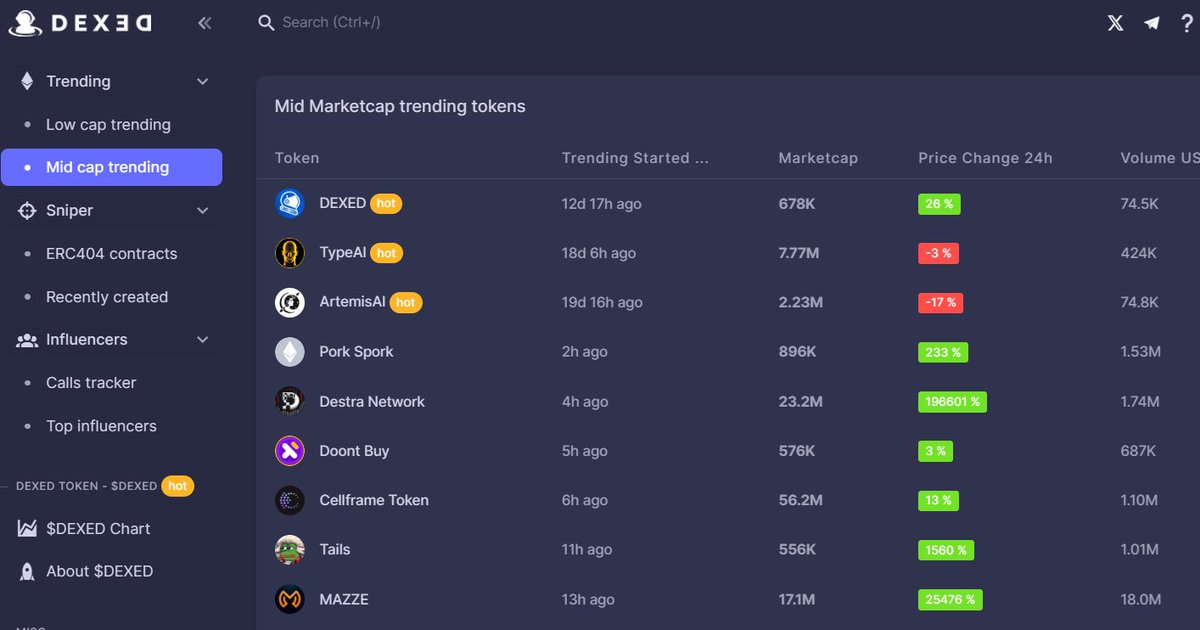The width and height of the screenshot is (1200, 630).
Task: Click Cellframe Token 13 % badge
Action: [939, 500]
